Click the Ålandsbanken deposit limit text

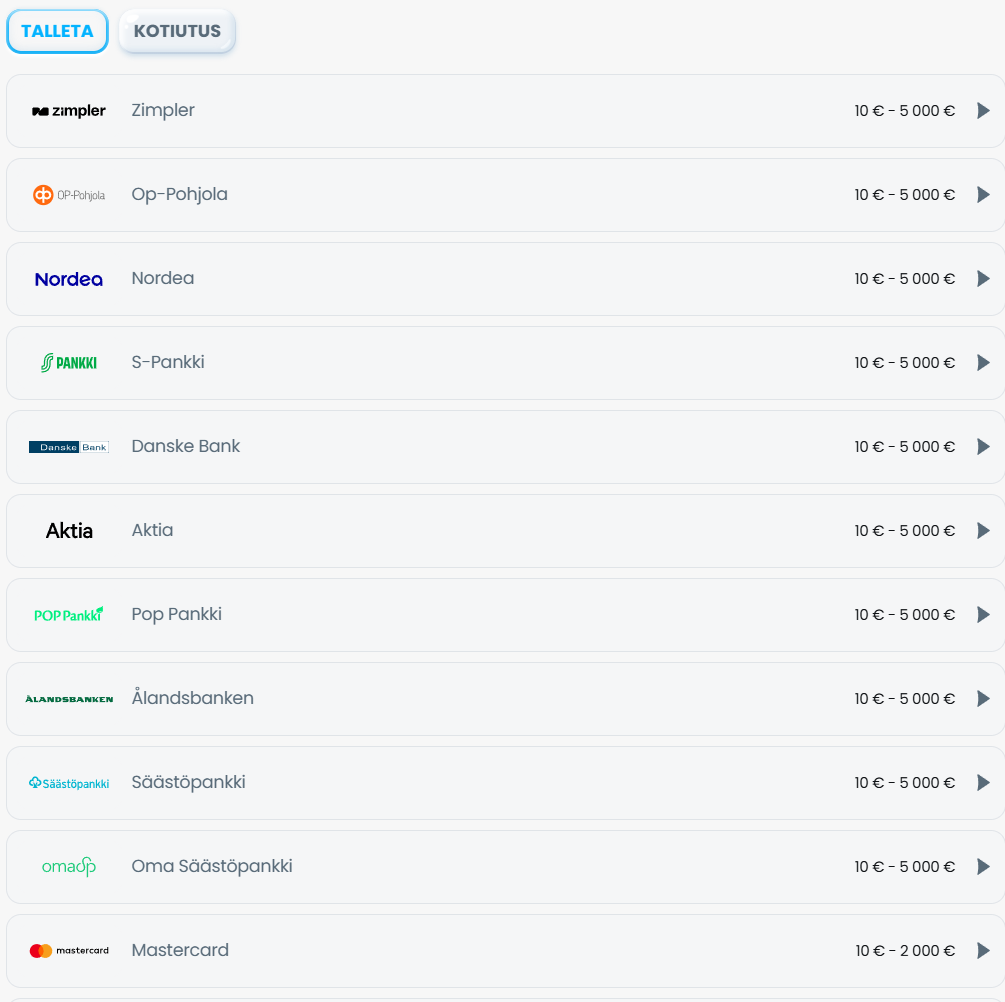(905, 699)
